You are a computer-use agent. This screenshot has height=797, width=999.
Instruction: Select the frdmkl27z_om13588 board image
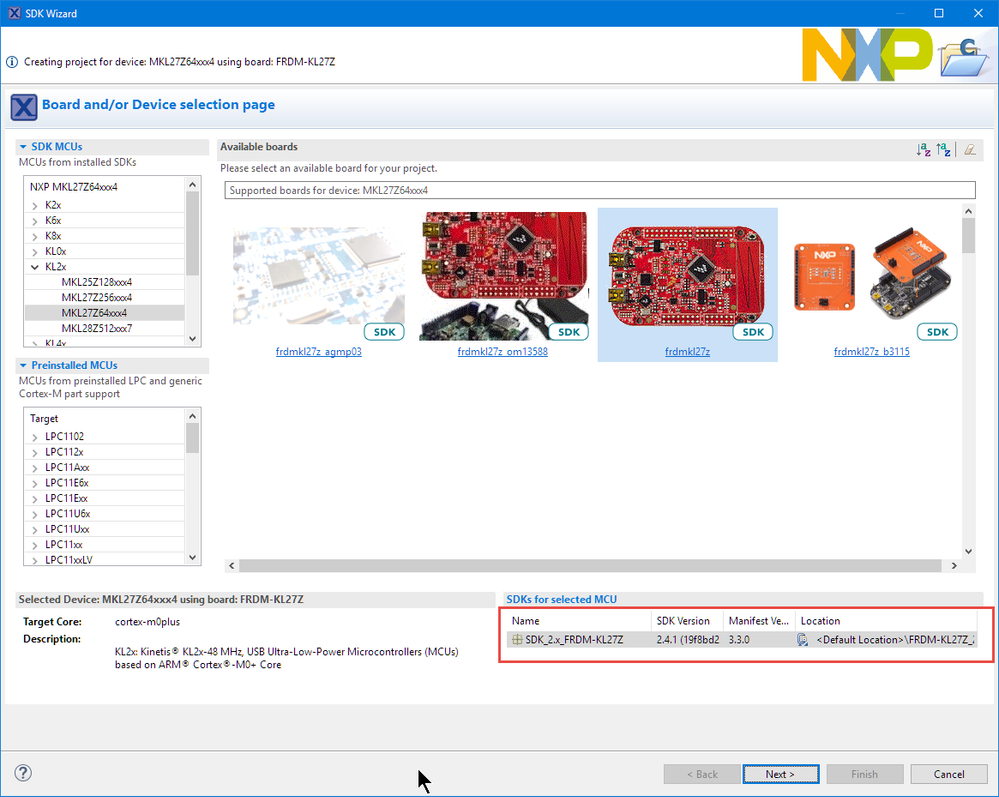(503, 276)
